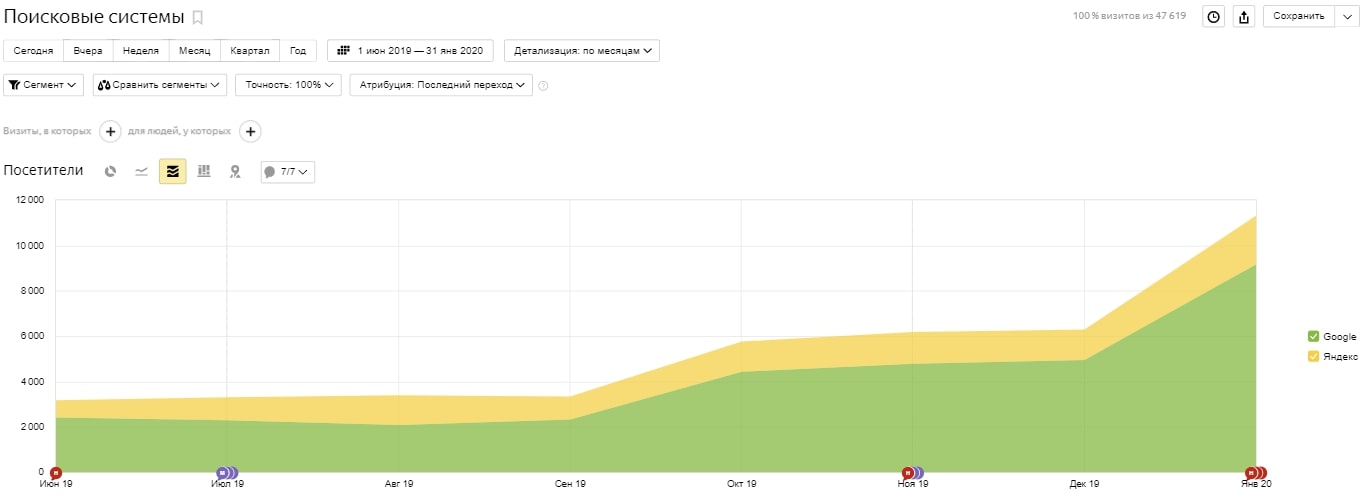Open the Детализация: по месяцам dropdown

click(x=582, y=50)
